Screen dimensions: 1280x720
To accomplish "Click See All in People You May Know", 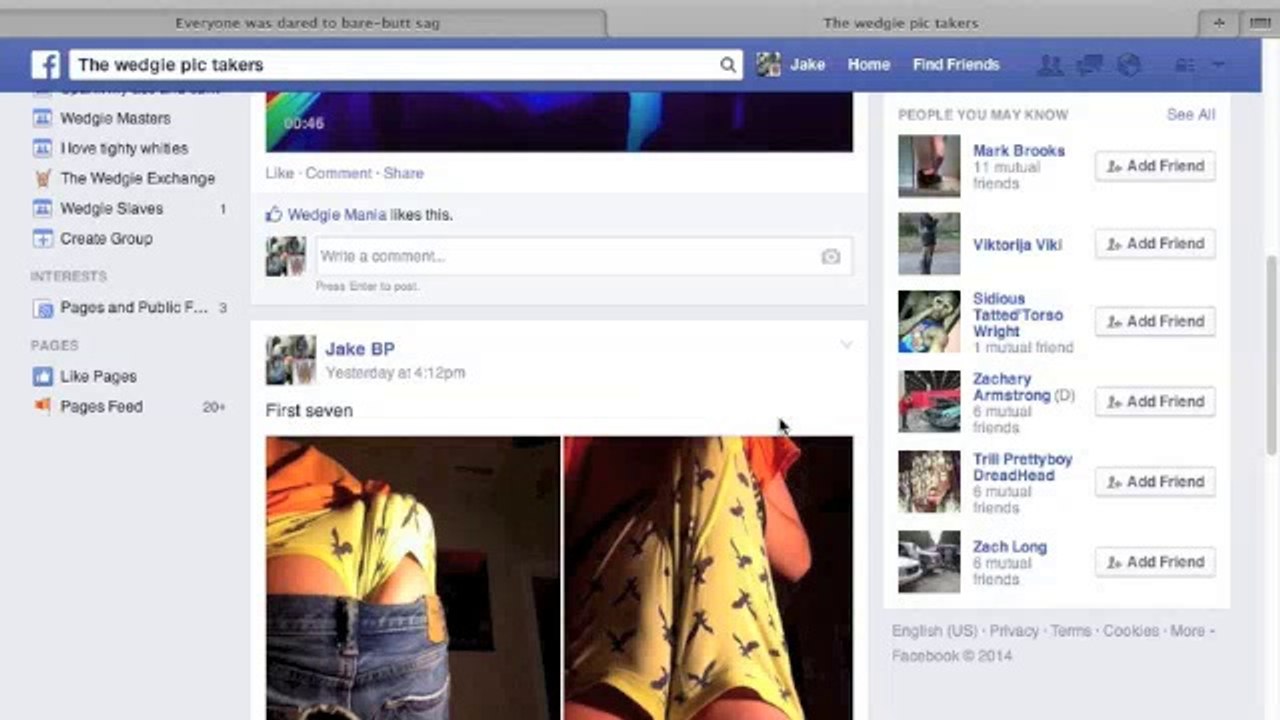I will (1191, 115).
